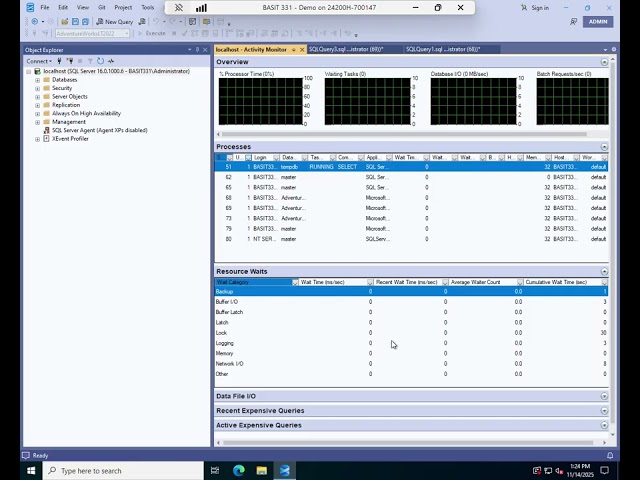The height and width of the screenshot is (480, 640).
Task: Select the Lock wait category row
Action: [x=411, y=333]
